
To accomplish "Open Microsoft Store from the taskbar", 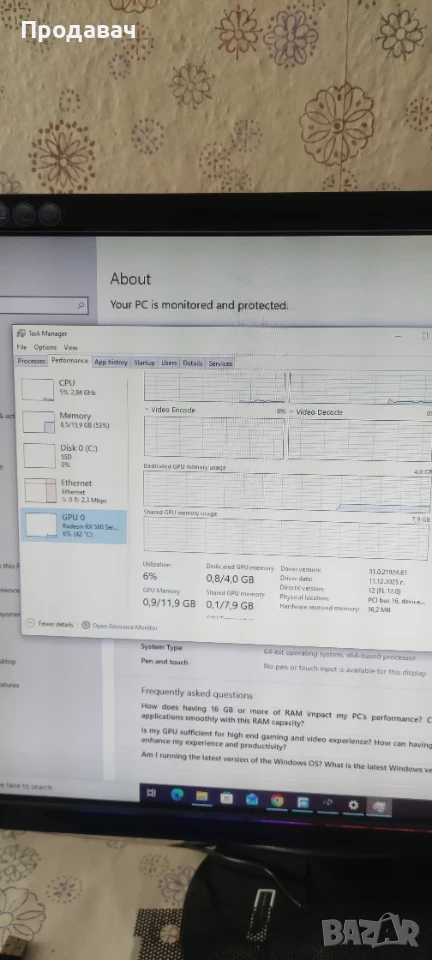I will (x=226, y=798).
